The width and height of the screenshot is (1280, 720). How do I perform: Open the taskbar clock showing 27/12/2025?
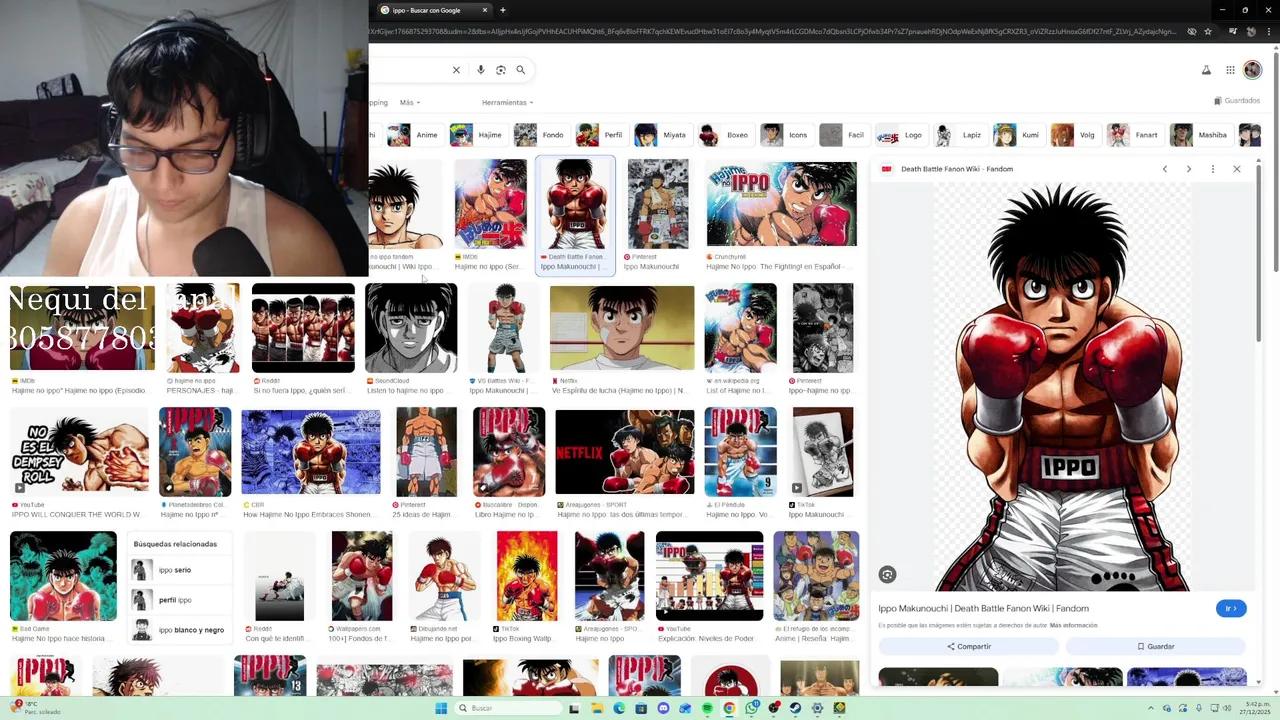pos(1253,708)
